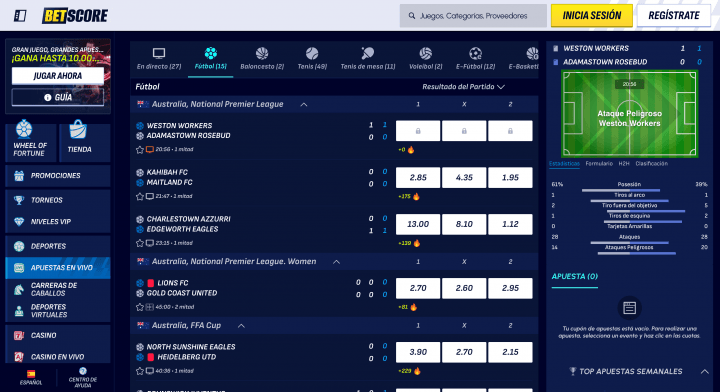Open live tracker icon for Charlestown Azzurri

[x=150, y=243]
